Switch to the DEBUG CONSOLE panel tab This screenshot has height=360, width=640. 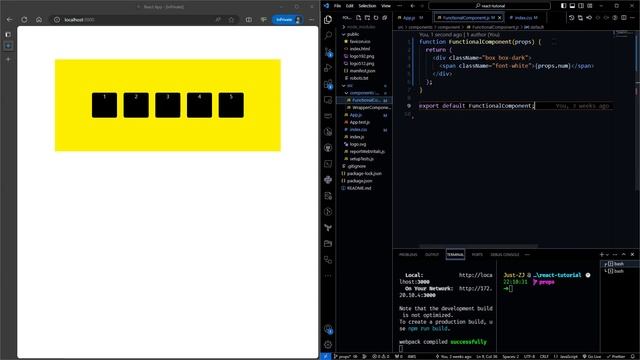pyautogui.click(x=505, y=255)
